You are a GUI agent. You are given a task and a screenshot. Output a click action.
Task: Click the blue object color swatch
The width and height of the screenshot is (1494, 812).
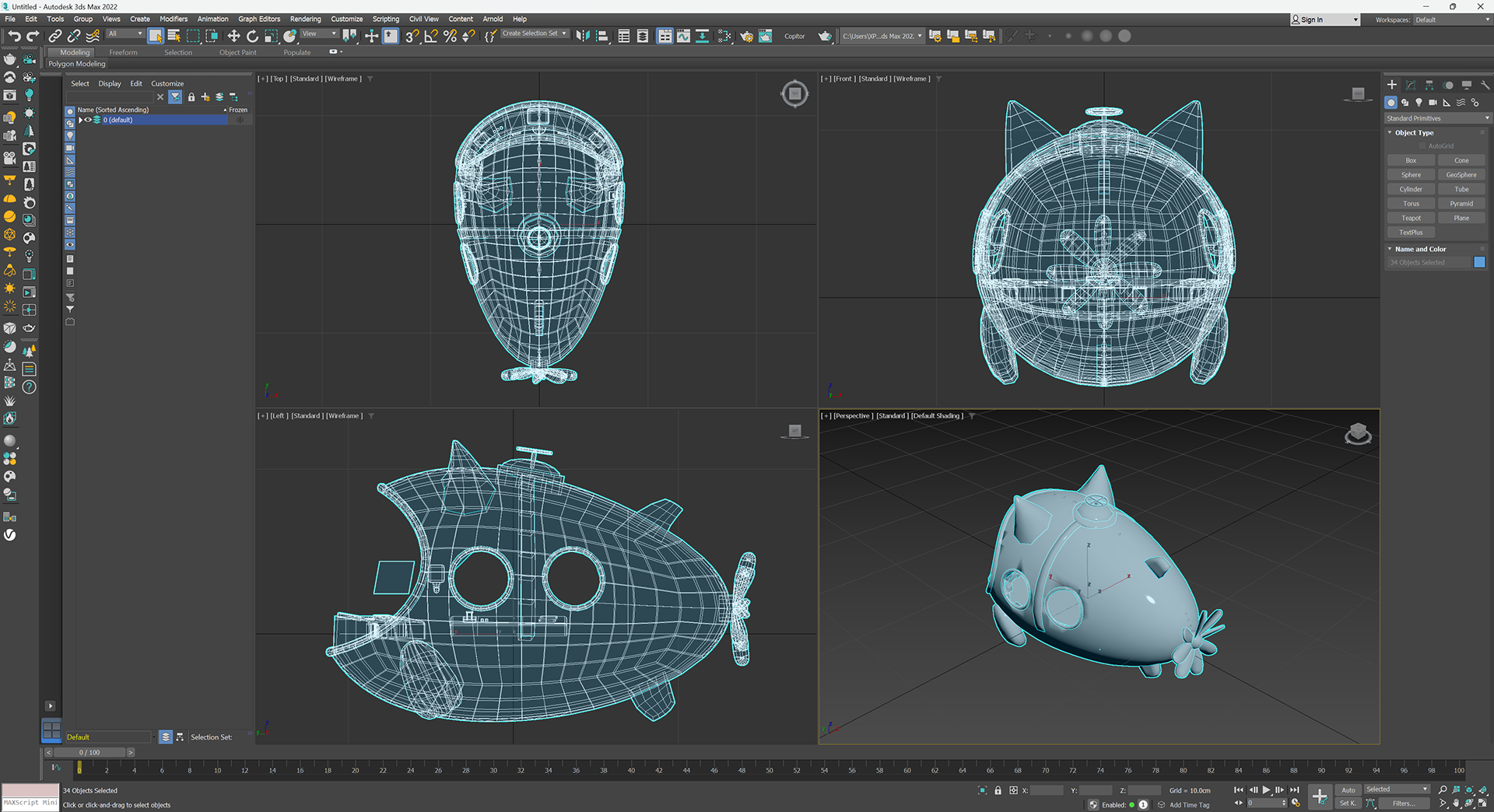[x=1479, y=262]
